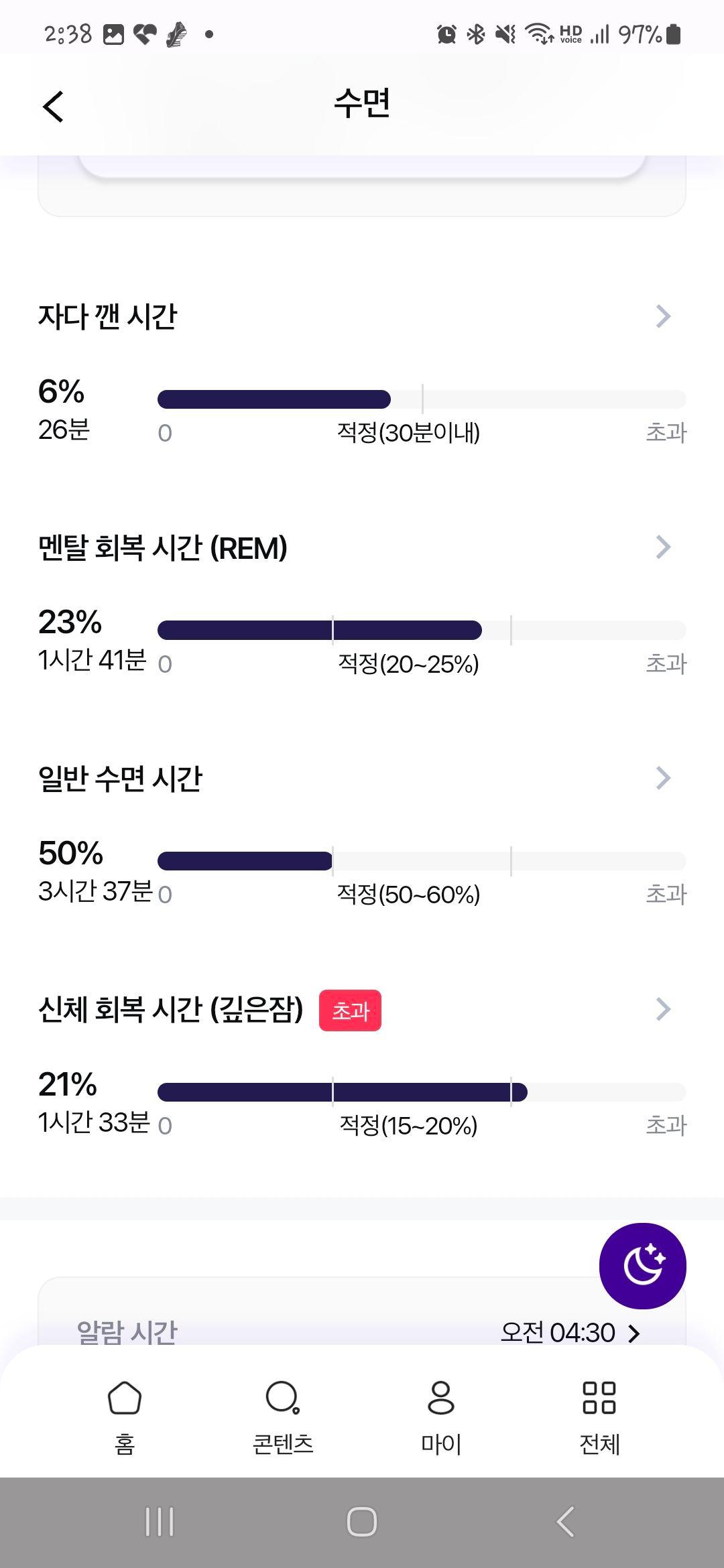
Task: Tap the red 초과 badge
Action: [x=350, y=1010]
